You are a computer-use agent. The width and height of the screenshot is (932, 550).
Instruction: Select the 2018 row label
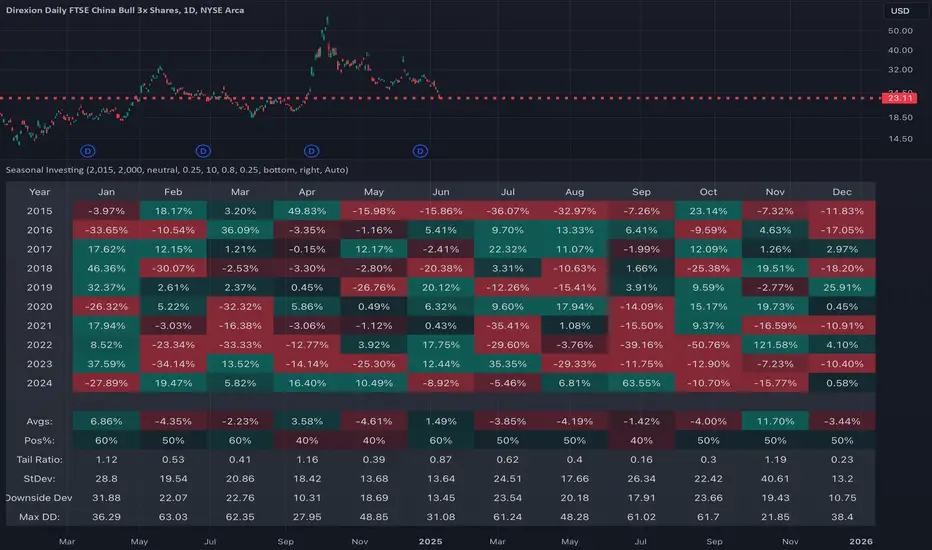pos(40,268)
